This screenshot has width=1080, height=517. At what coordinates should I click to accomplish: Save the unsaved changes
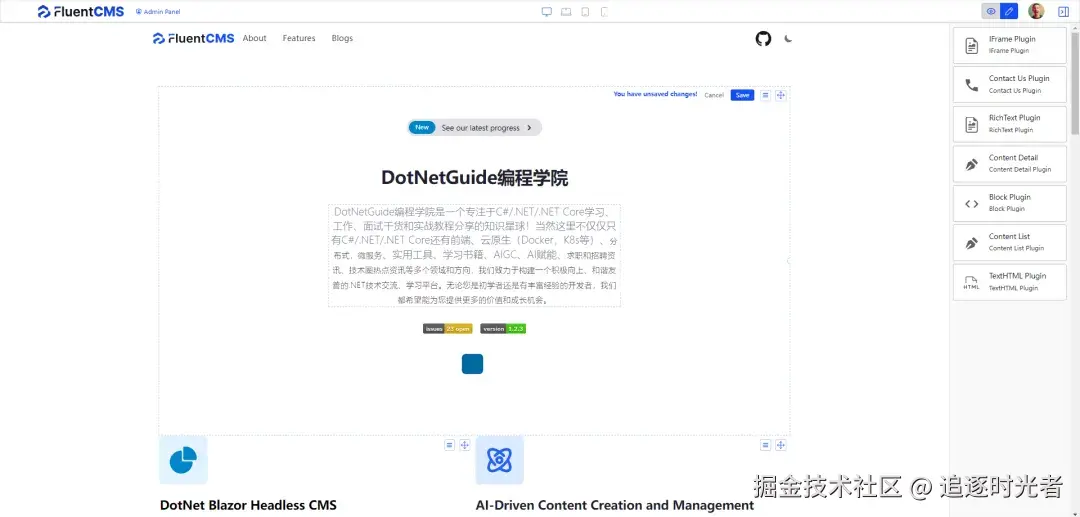coord(742,95)
